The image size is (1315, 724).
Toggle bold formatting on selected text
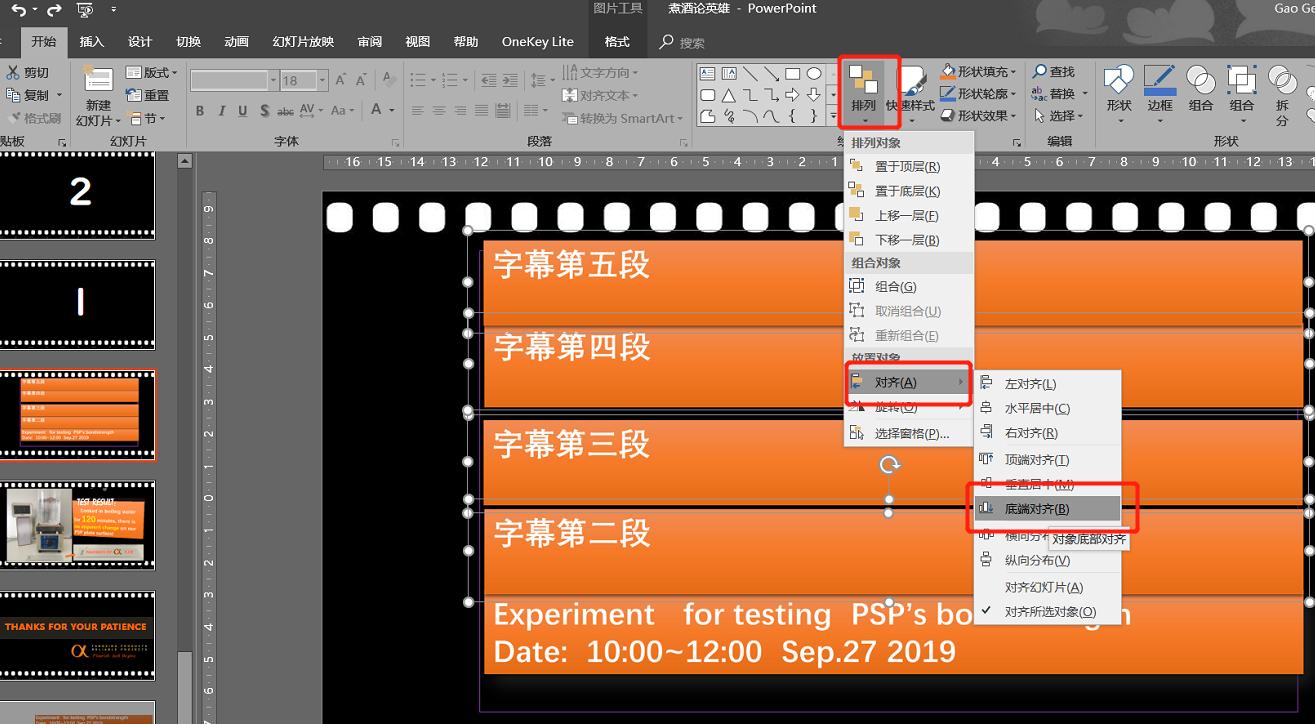pyautogui.click(x=200, y=110)
